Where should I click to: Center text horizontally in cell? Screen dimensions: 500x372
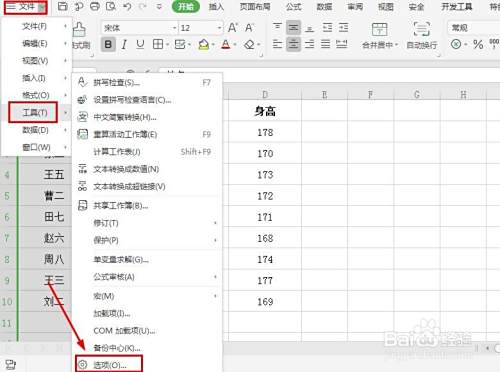point(293,44)
